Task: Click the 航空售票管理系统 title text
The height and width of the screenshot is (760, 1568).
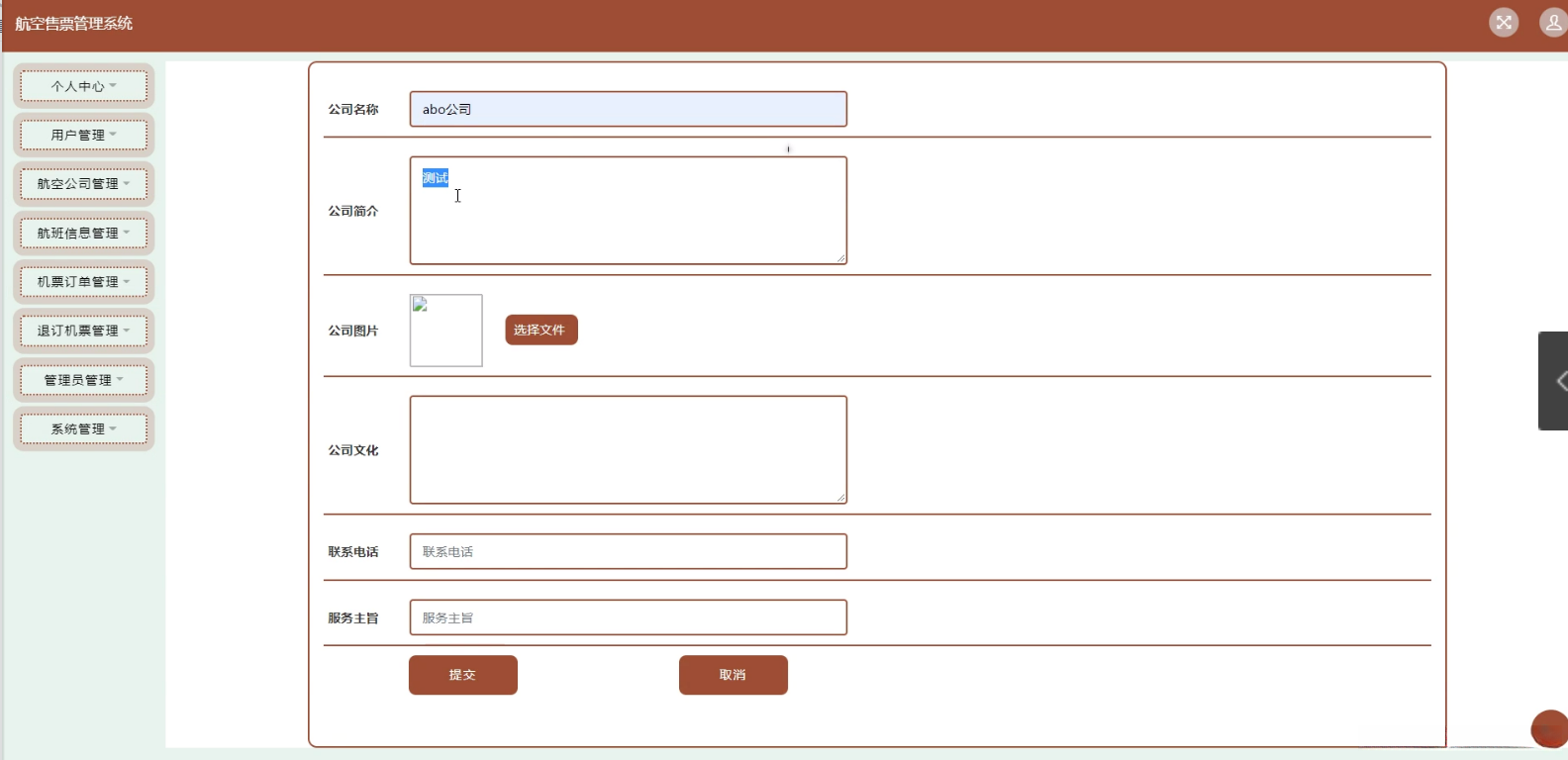Action: [x=74, y=23]
